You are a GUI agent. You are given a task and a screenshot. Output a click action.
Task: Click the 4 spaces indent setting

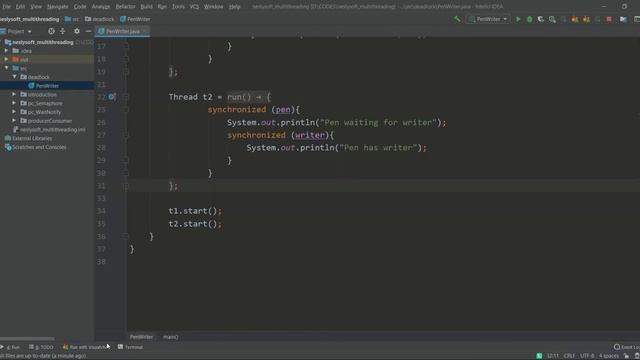coord(609,356)
